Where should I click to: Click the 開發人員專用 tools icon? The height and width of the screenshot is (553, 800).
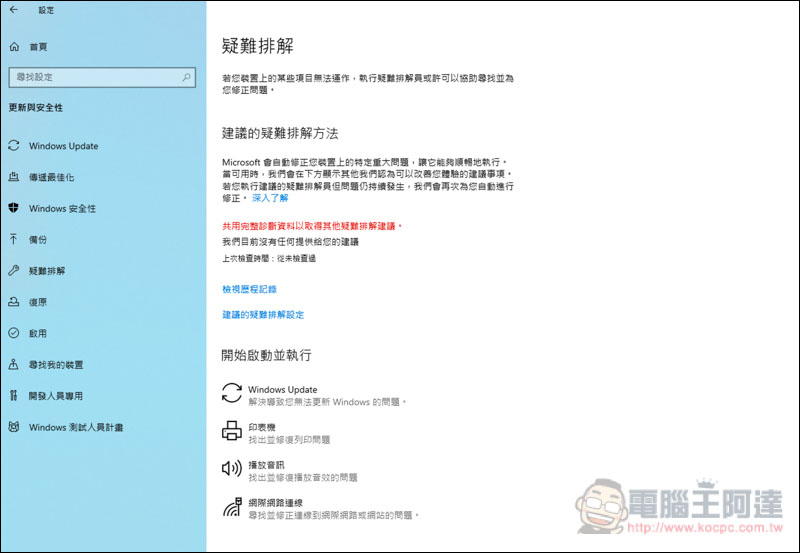click(14, 395)
